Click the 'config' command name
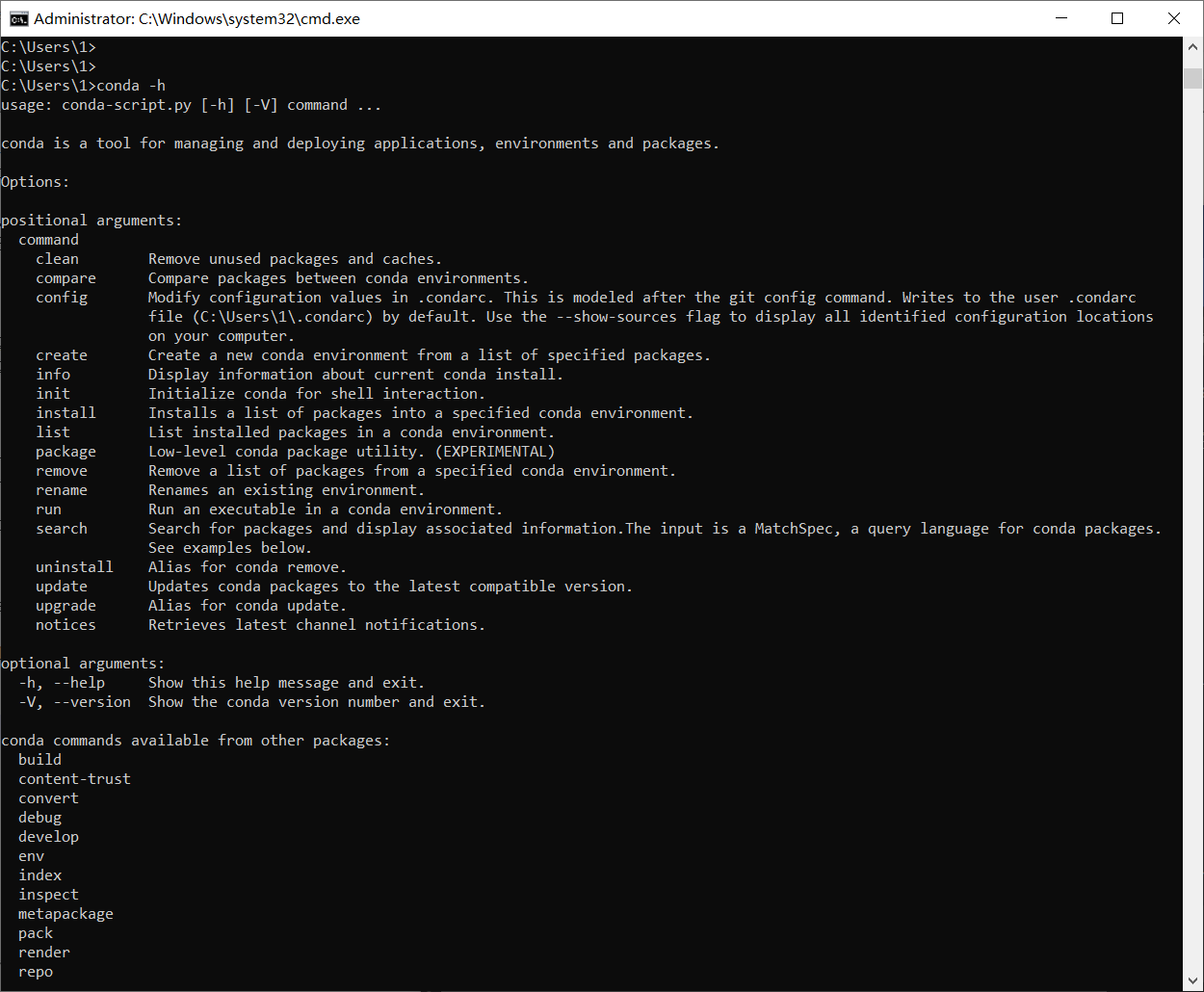This screenshot has width=1204, height=992. pyautogui.click(x=62, y=298)
